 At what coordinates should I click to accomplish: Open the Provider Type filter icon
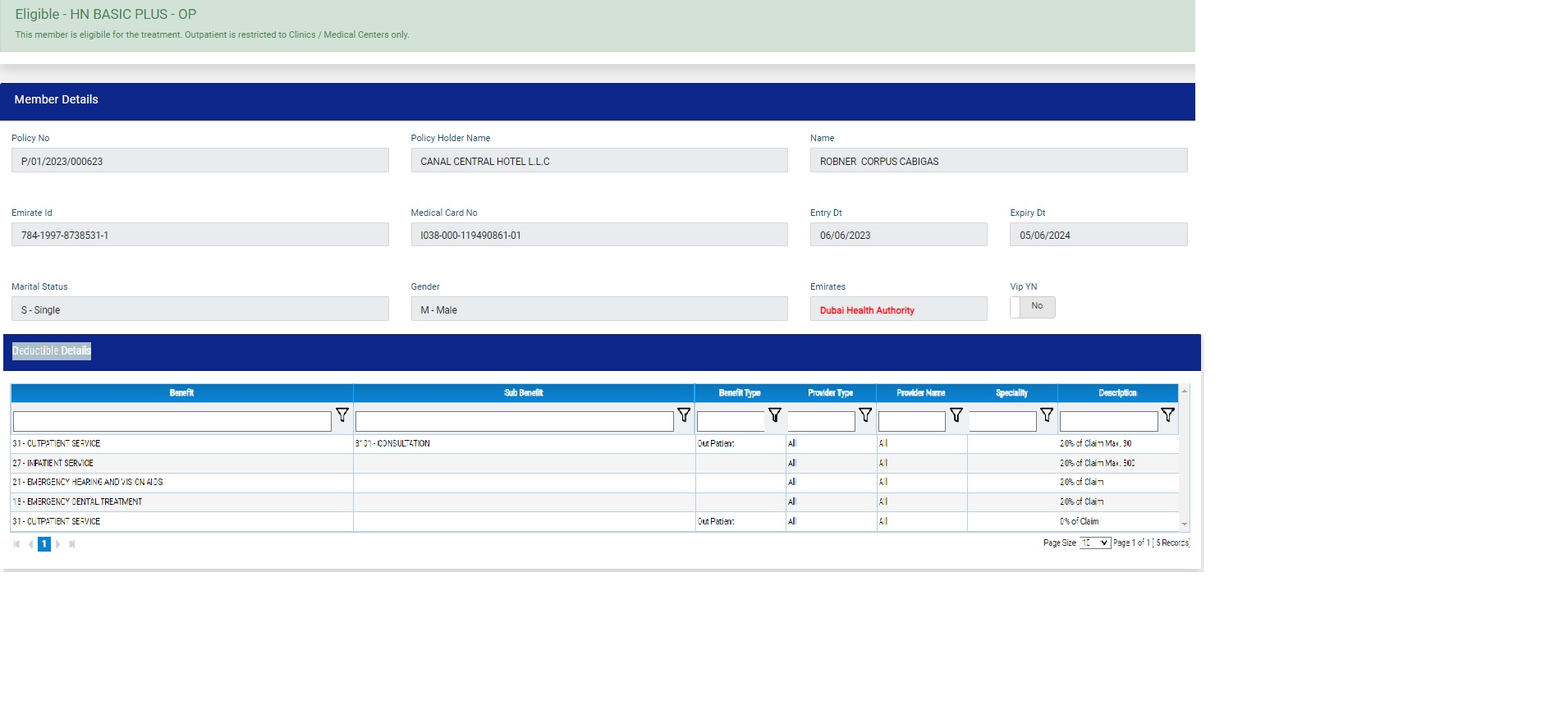coord(865,415)
